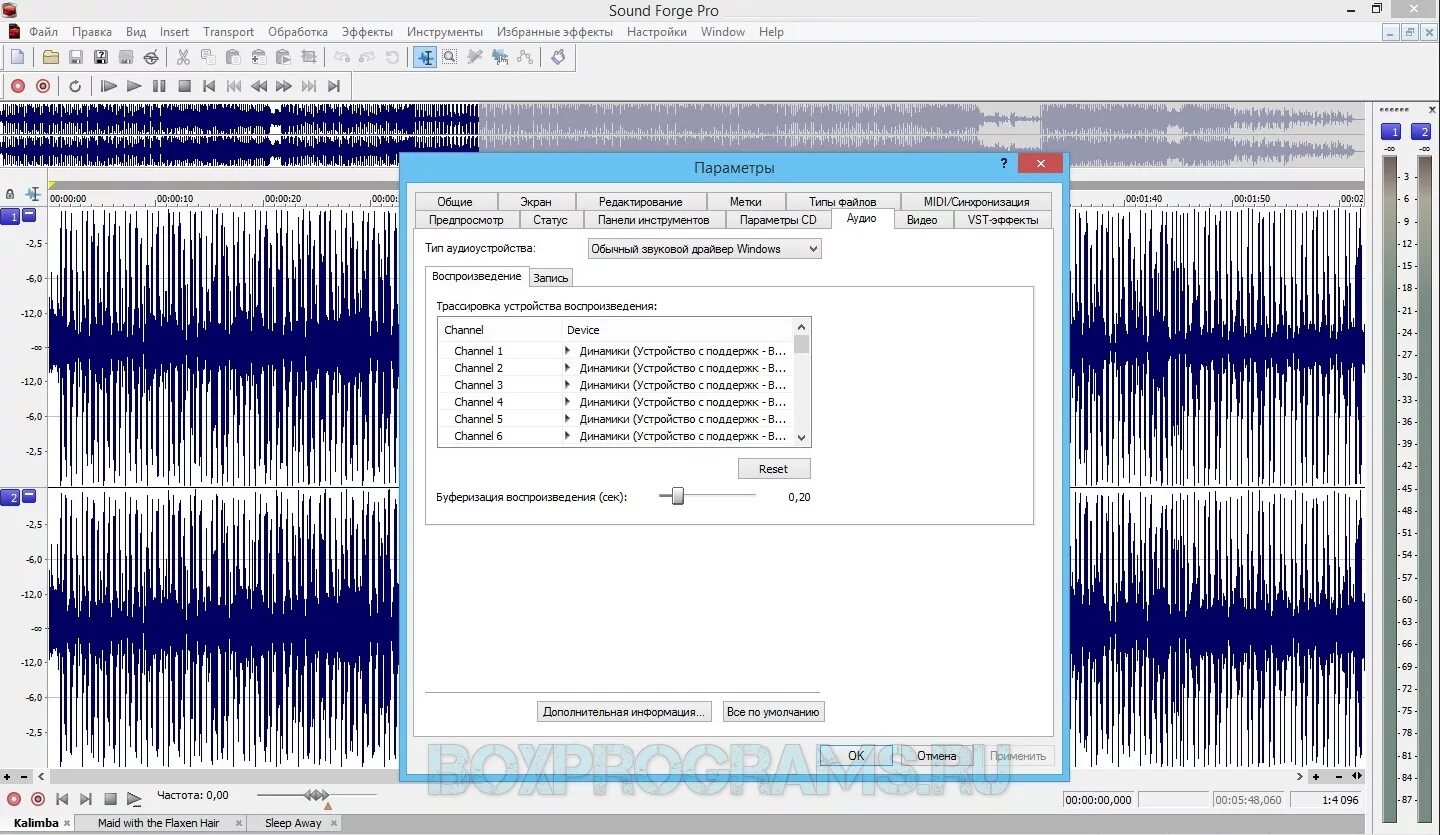Image resolution: width=1440 pixels, height=835 pixels.
Task: Open the device arrow for Channel 6
Action: click(x=567, y=436)
